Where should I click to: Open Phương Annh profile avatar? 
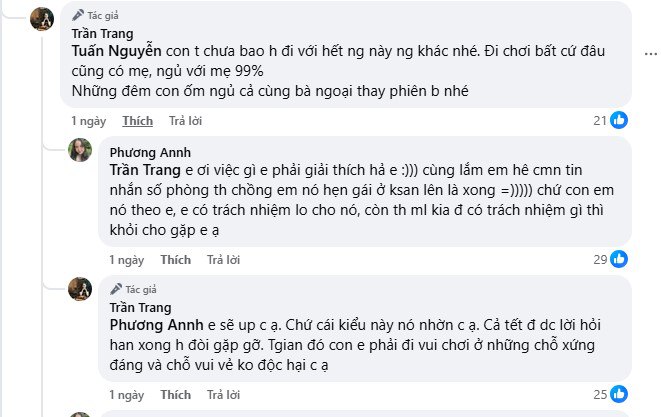80,152
